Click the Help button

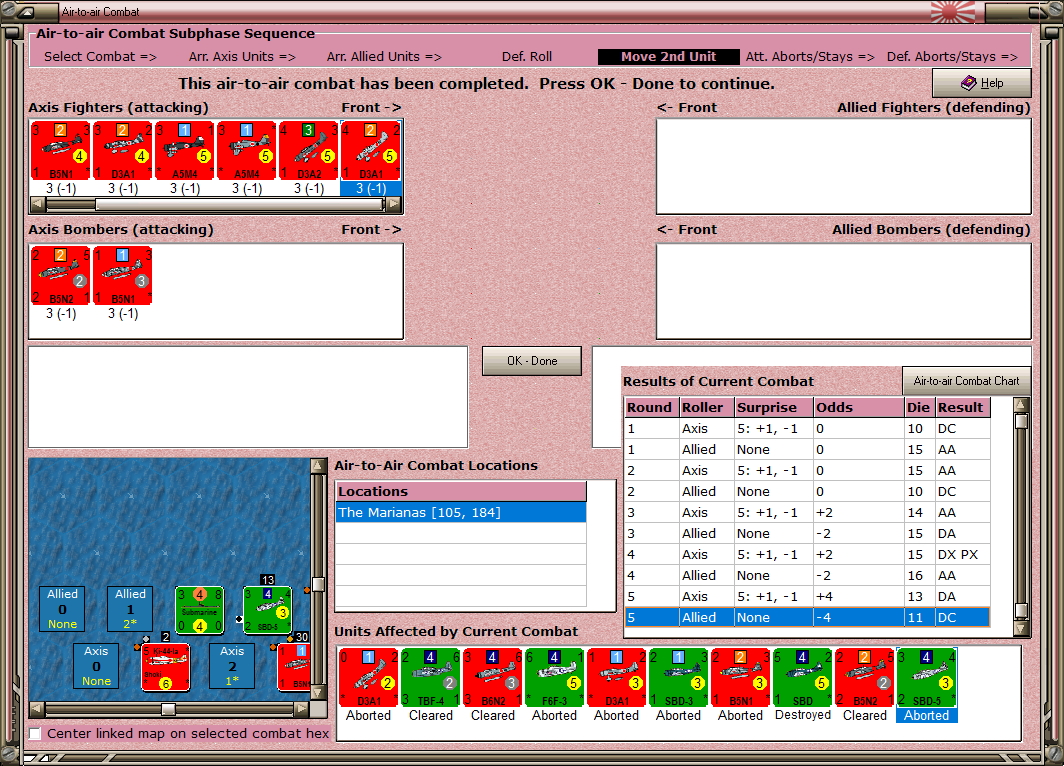982,83
